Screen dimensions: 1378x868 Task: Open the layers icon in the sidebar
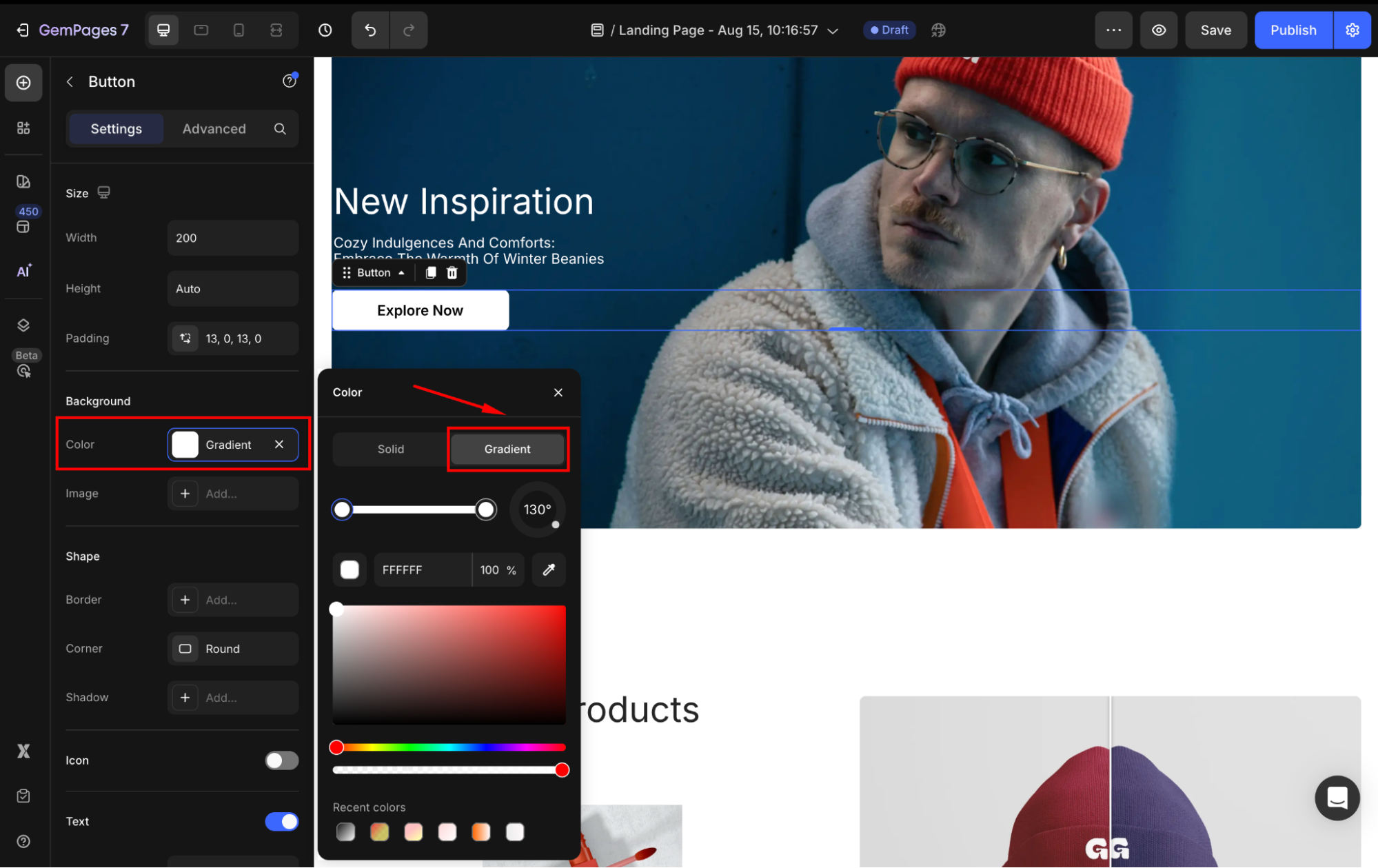coord(23,325)
